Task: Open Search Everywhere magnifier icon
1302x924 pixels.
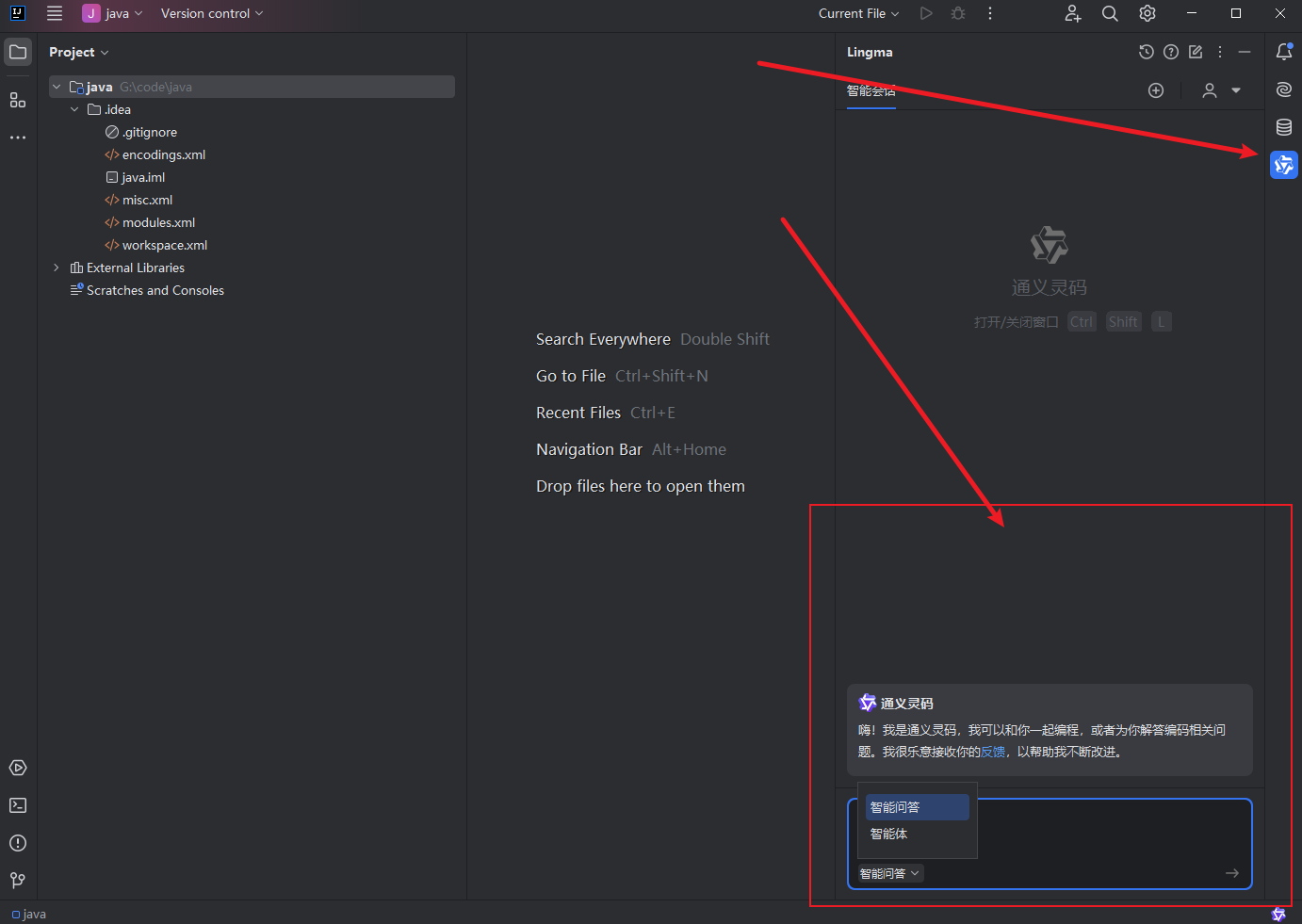Action: pyautogui.click(x=1111, y=13)
